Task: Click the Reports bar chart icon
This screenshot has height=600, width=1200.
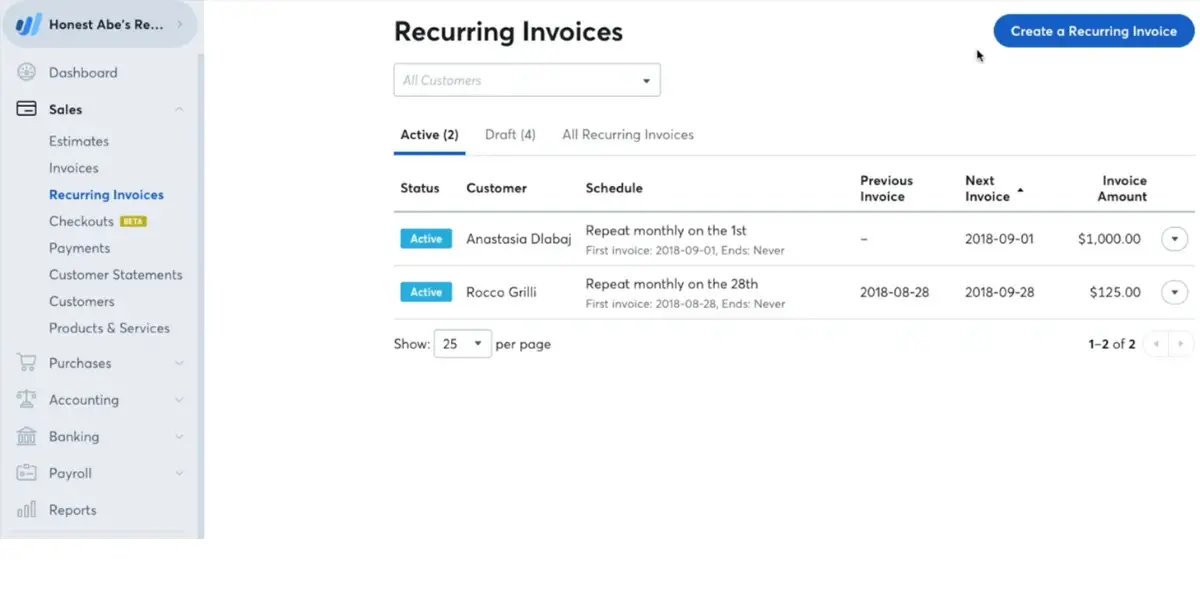Action: click(27, 510)
